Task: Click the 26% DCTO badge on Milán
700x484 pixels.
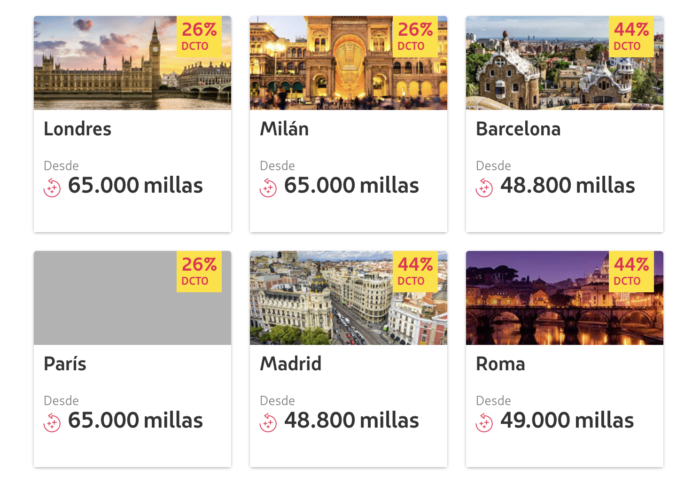Action: pyautogui.click(x=415, y=37)
